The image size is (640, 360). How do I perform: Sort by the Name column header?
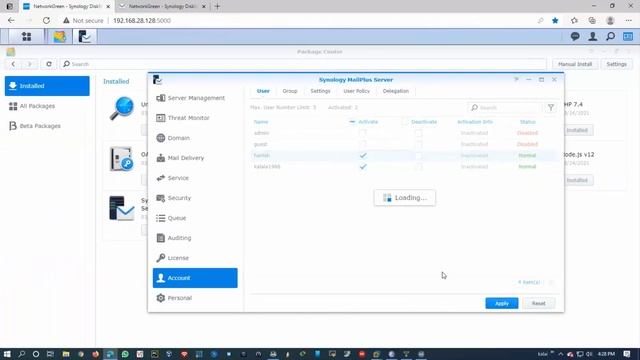click(261, 122)
